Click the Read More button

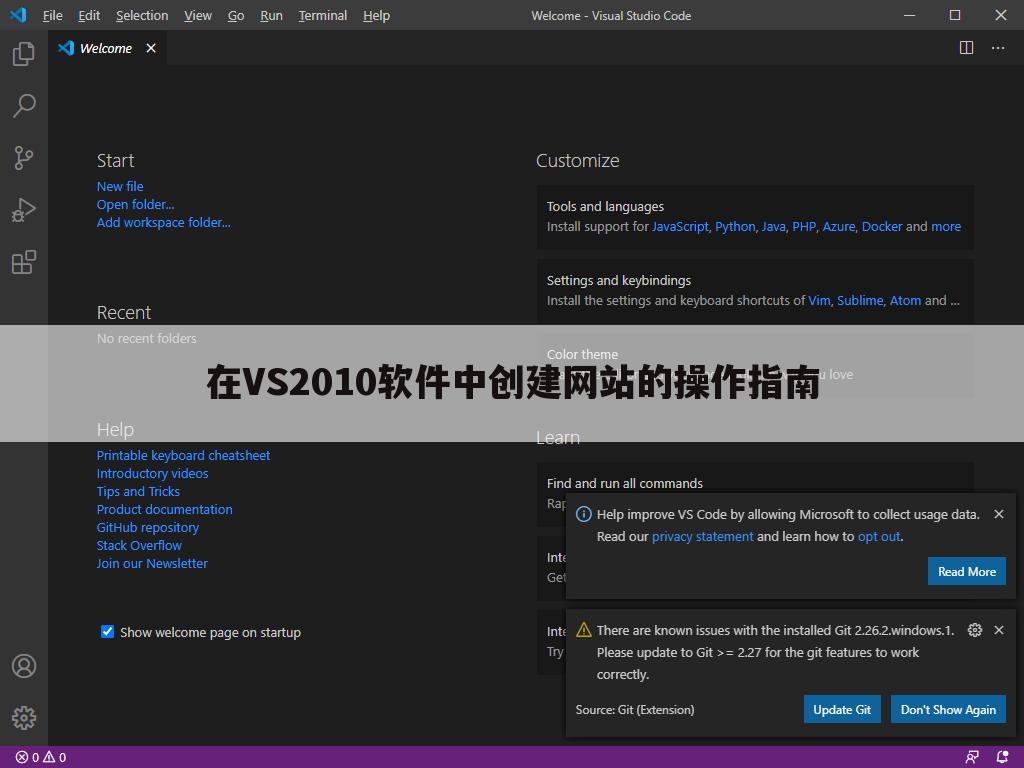coord(966,571)
